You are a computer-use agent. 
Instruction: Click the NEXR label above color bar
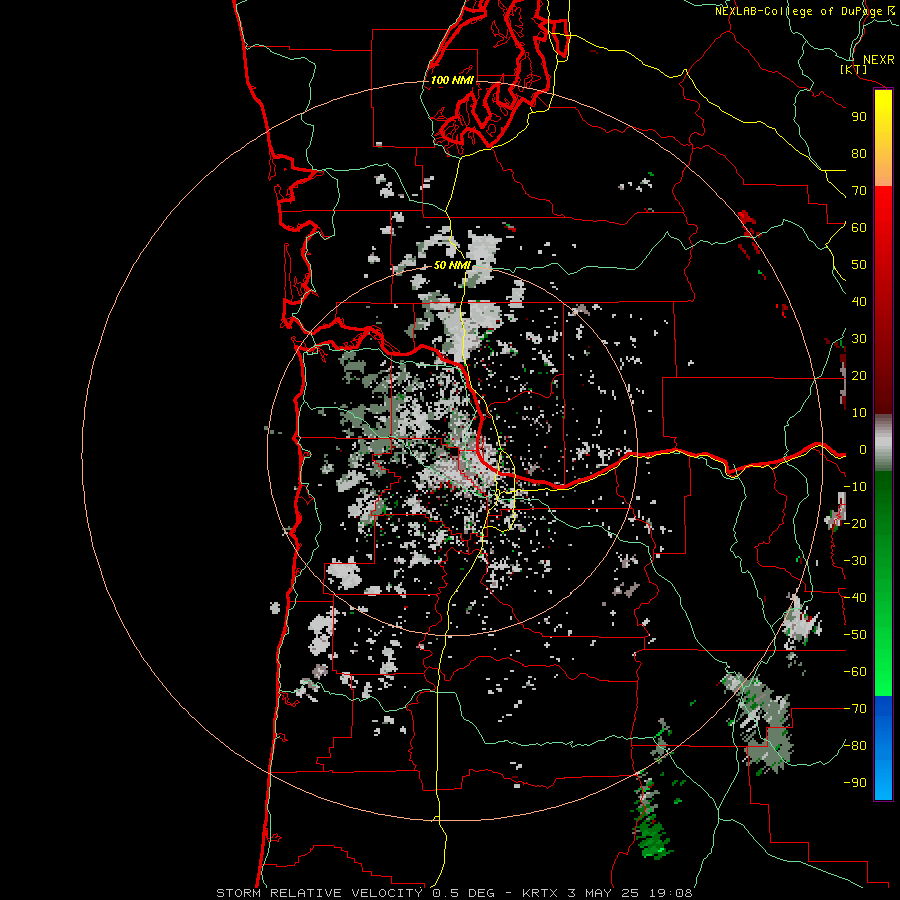click(879, 60)
